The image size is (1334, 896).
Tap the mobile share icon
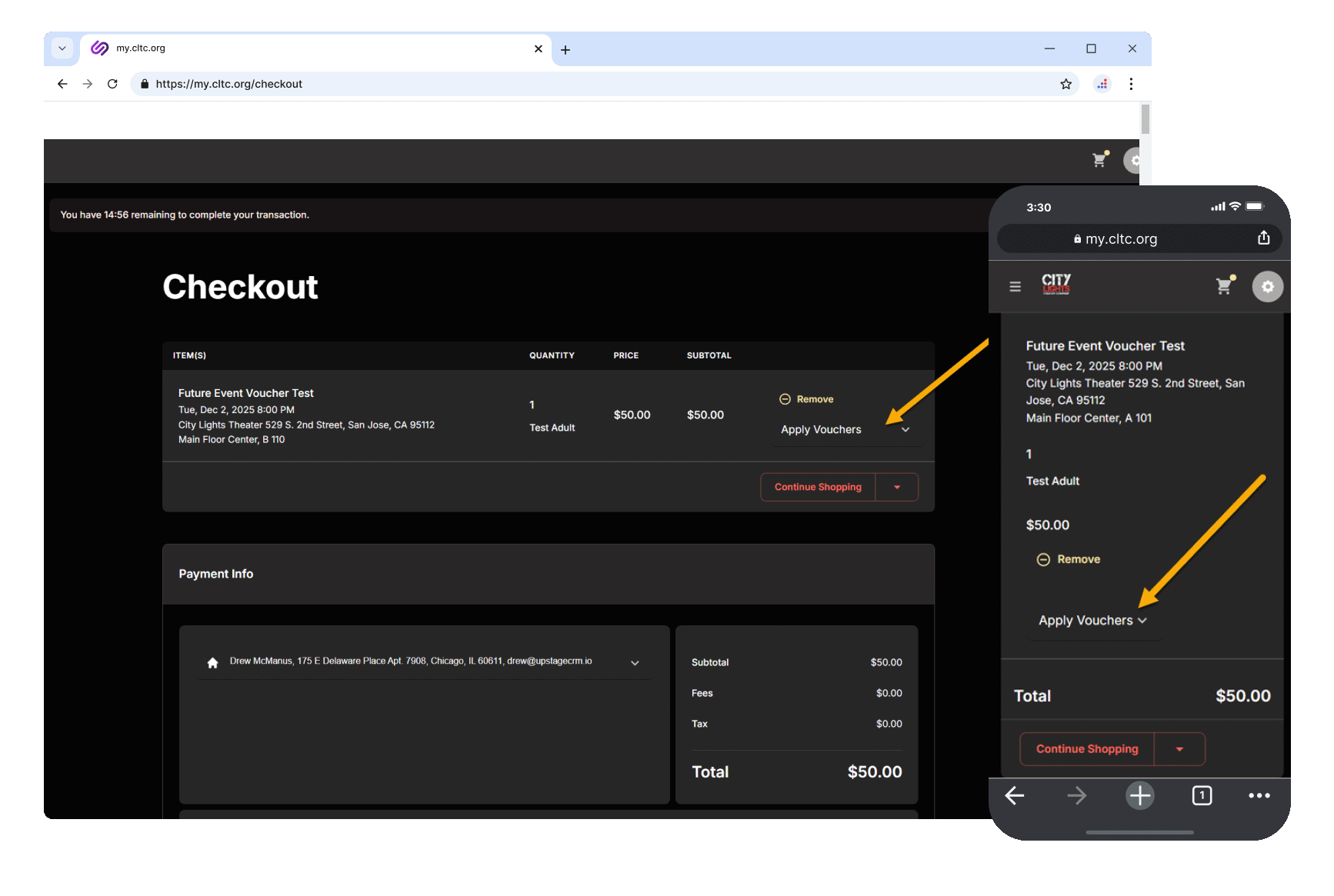pyautogui.click(x=1263, y=238)
